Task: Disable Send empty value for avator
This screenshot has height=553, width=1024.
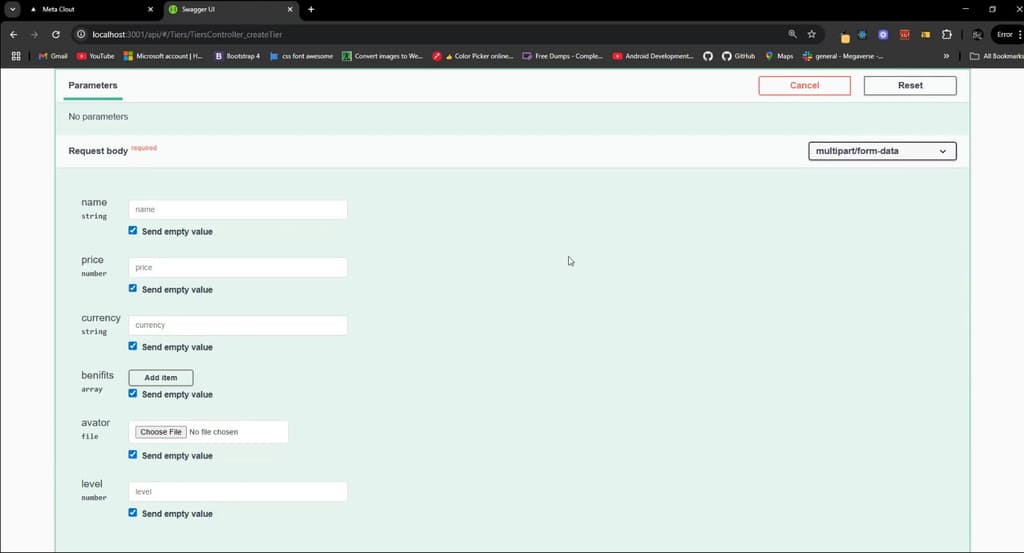Action: click(x=133, y=455)
